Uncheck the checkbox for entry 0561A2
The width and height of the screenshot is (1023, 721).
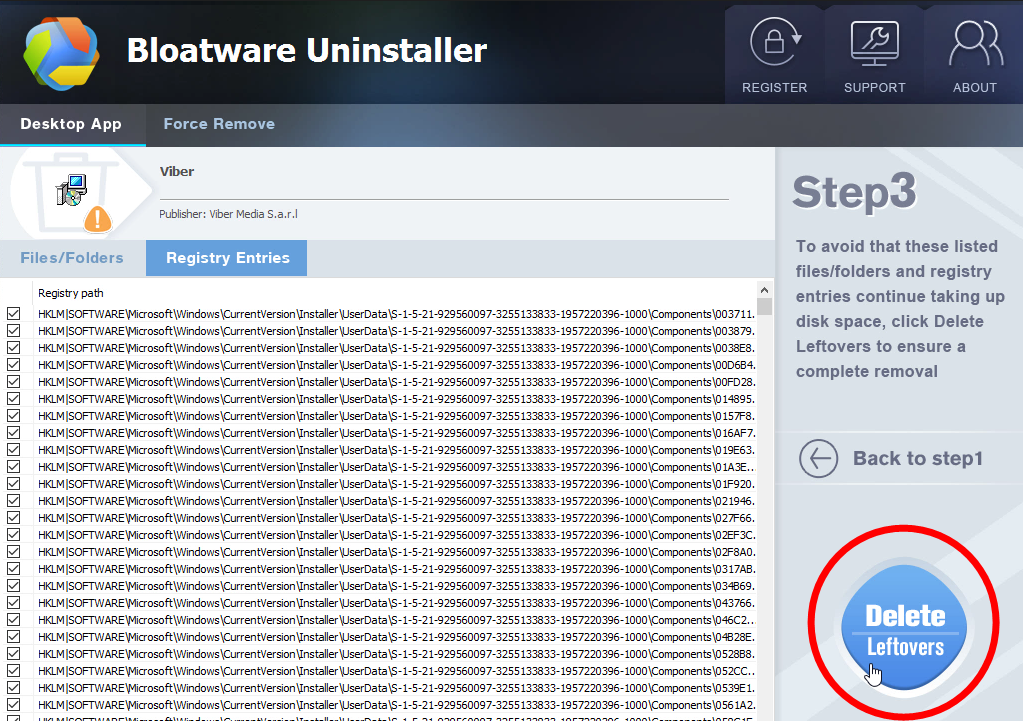[13, 705]
